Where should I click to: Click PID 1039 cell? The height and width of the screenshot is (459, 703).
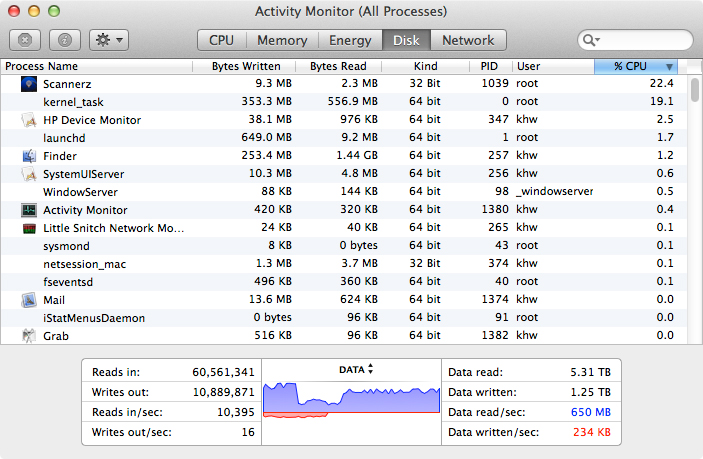point(495,83)
